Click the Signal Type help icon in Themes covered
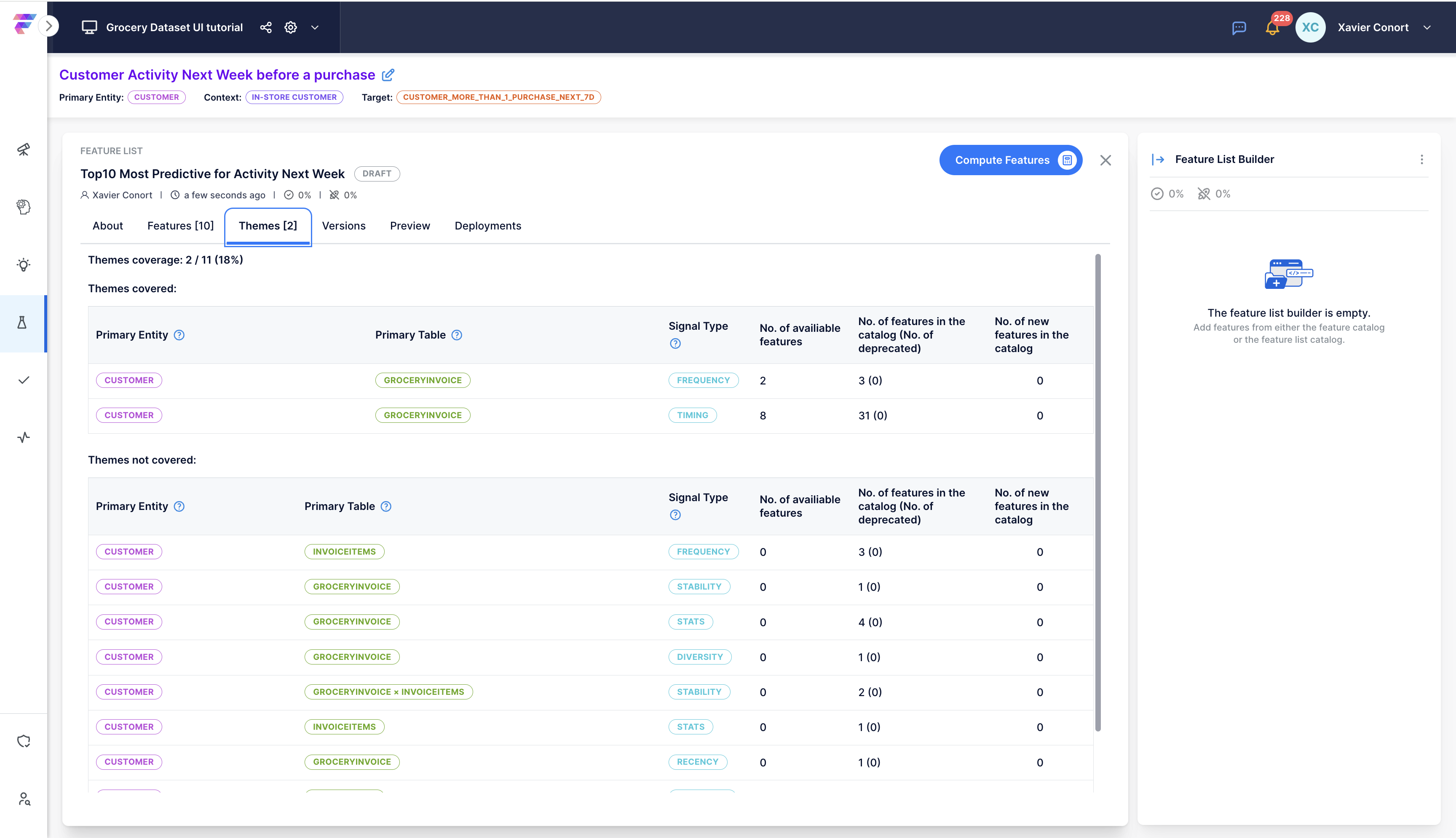Image resolution: width=1456 pixels, height=838 pixels. [x=675, y=344]
